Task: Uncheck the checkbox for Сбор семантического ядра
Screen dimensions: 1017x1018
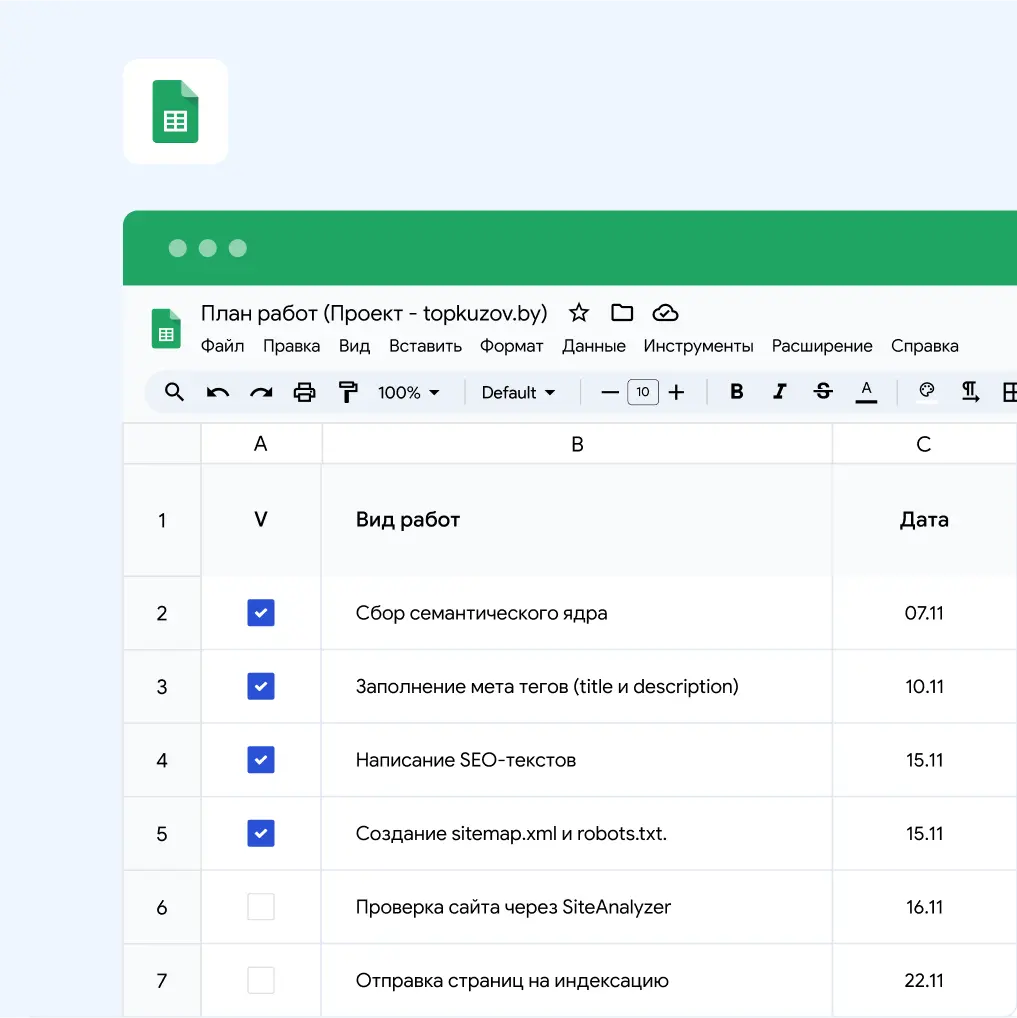Action: point(261,613)
